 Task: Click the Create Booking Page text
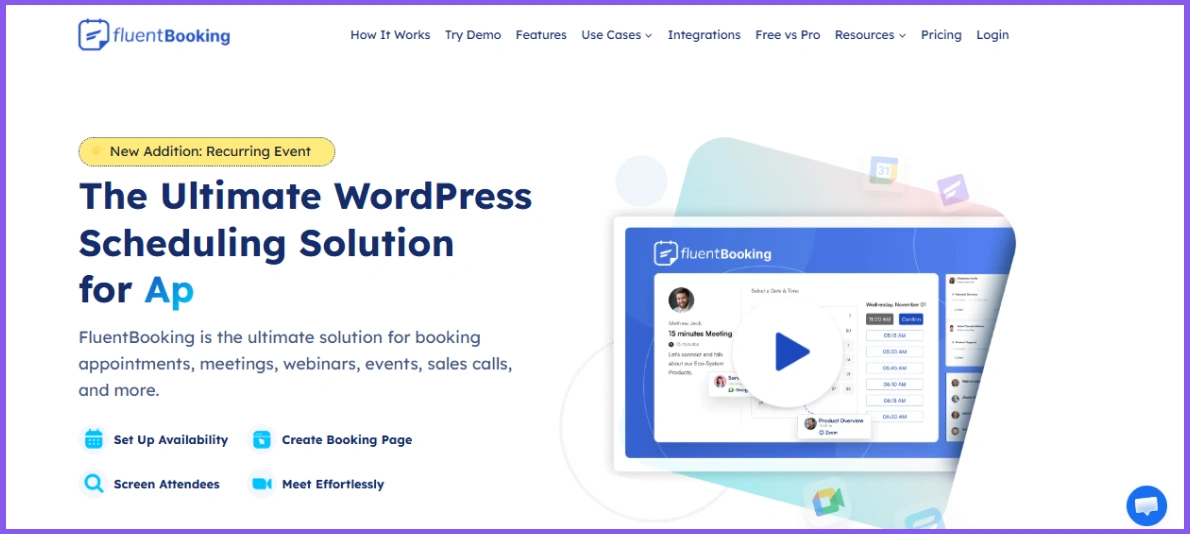(347, 440)
